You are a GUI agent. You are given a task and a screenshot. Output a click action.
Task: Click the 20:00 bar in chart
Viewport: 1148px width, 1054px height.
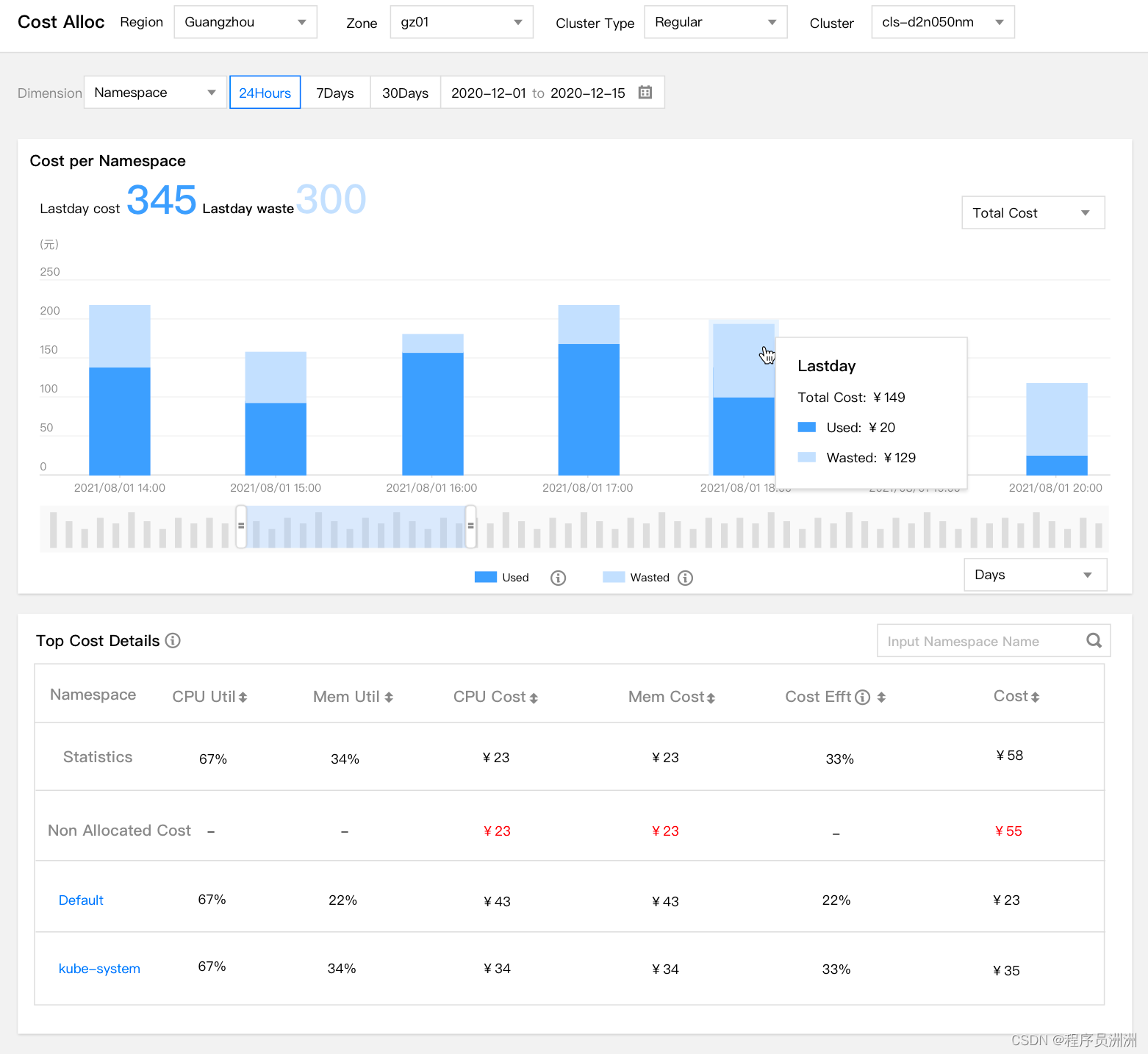(x=1057, y=429)
